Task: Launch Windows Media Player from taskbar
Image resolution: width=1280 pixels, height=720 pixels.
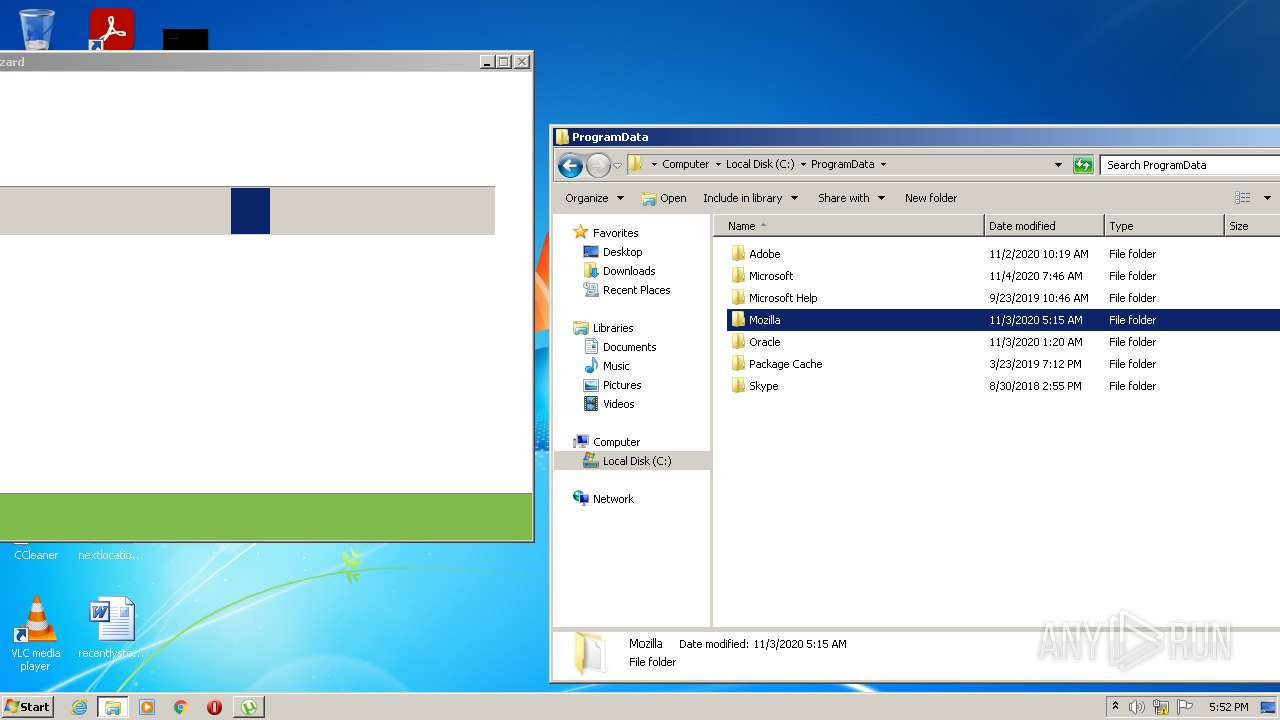Action: point(147,707)
